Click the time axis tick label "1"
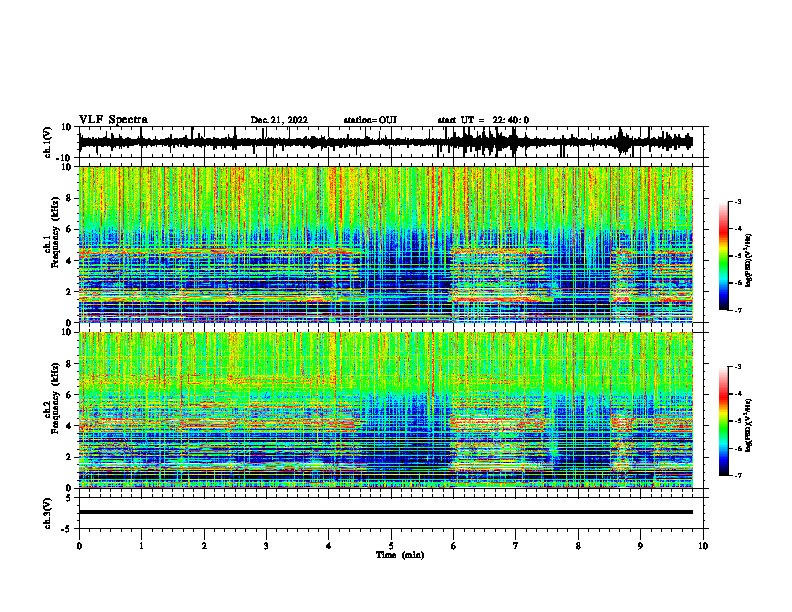792x612 pixels. (x=141, y=546)
